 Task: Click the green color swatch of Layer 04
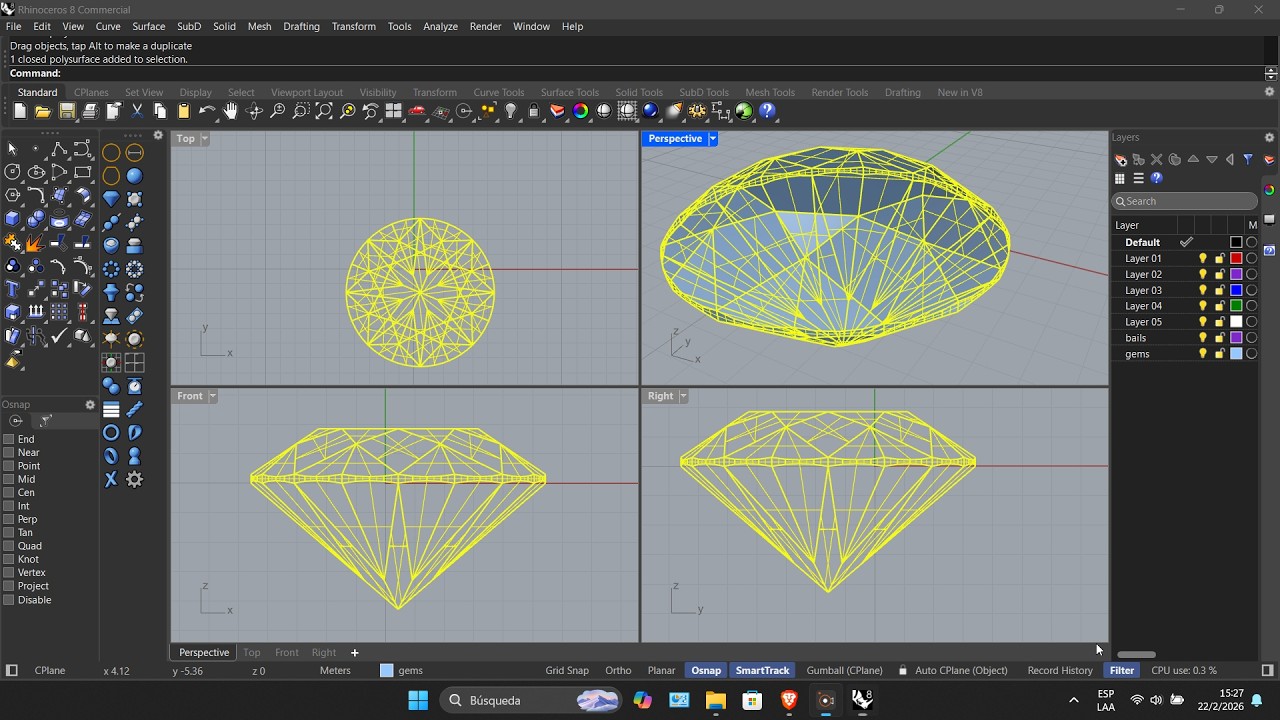coord(1236,306)
